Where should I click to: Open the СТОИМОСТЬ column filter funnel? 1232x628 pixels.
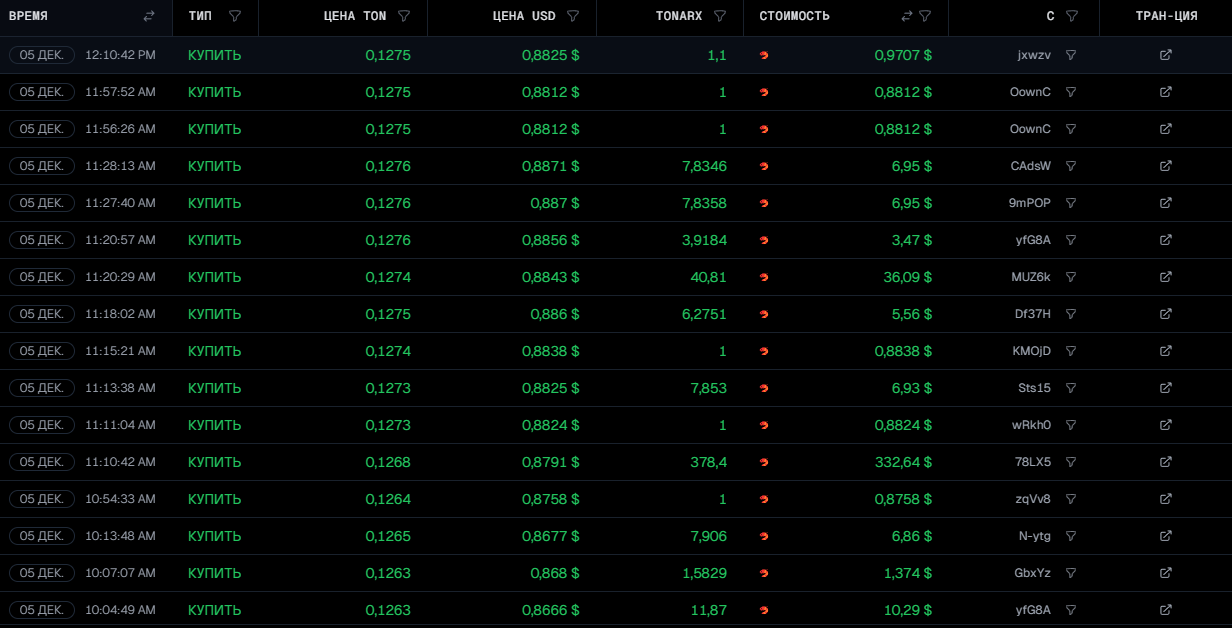click(926, 16)
